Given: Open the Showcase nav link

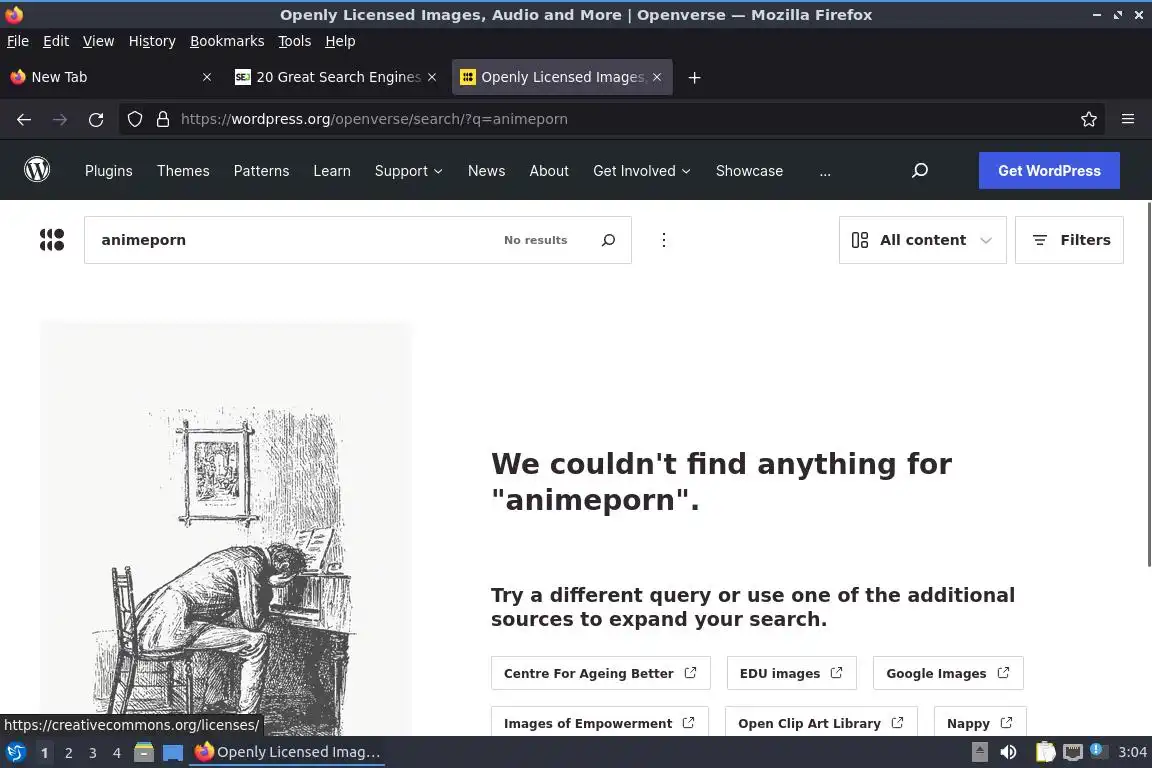Looking at the screenshot, I should (x=749, y=171).
